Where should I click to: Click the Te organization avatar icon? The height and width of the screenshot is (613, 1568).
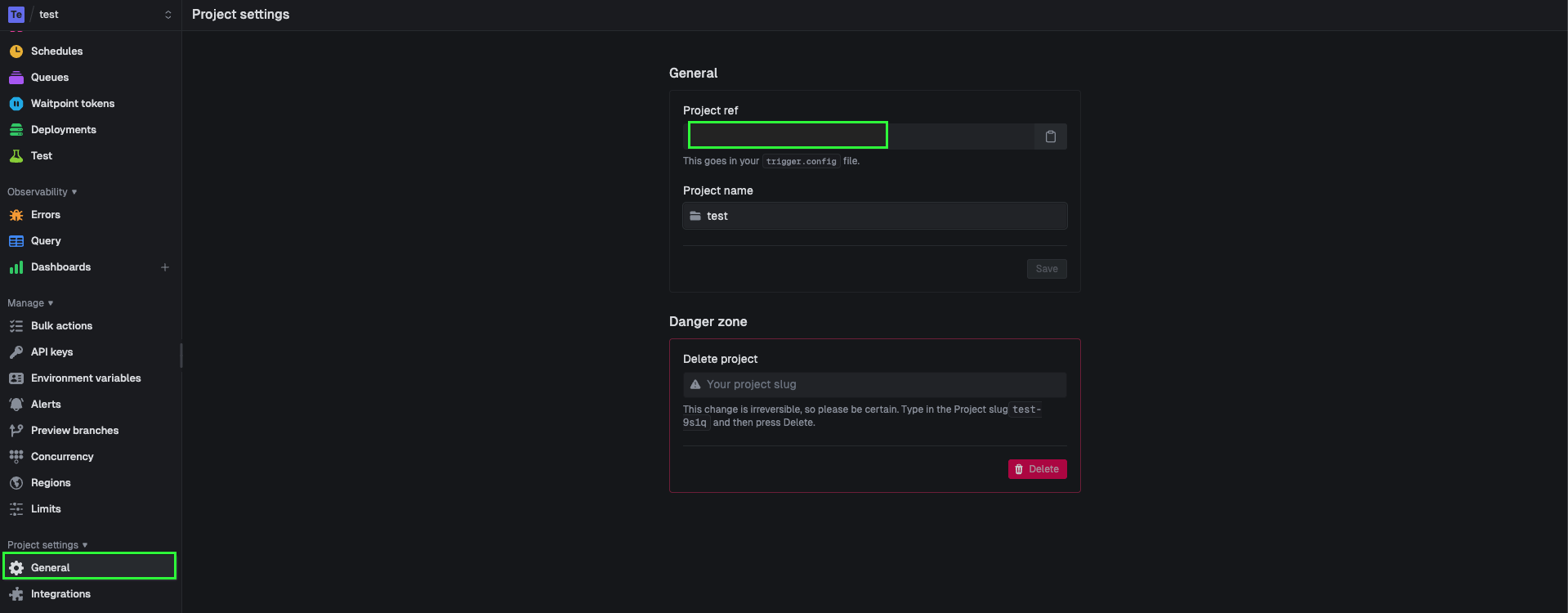16,15
